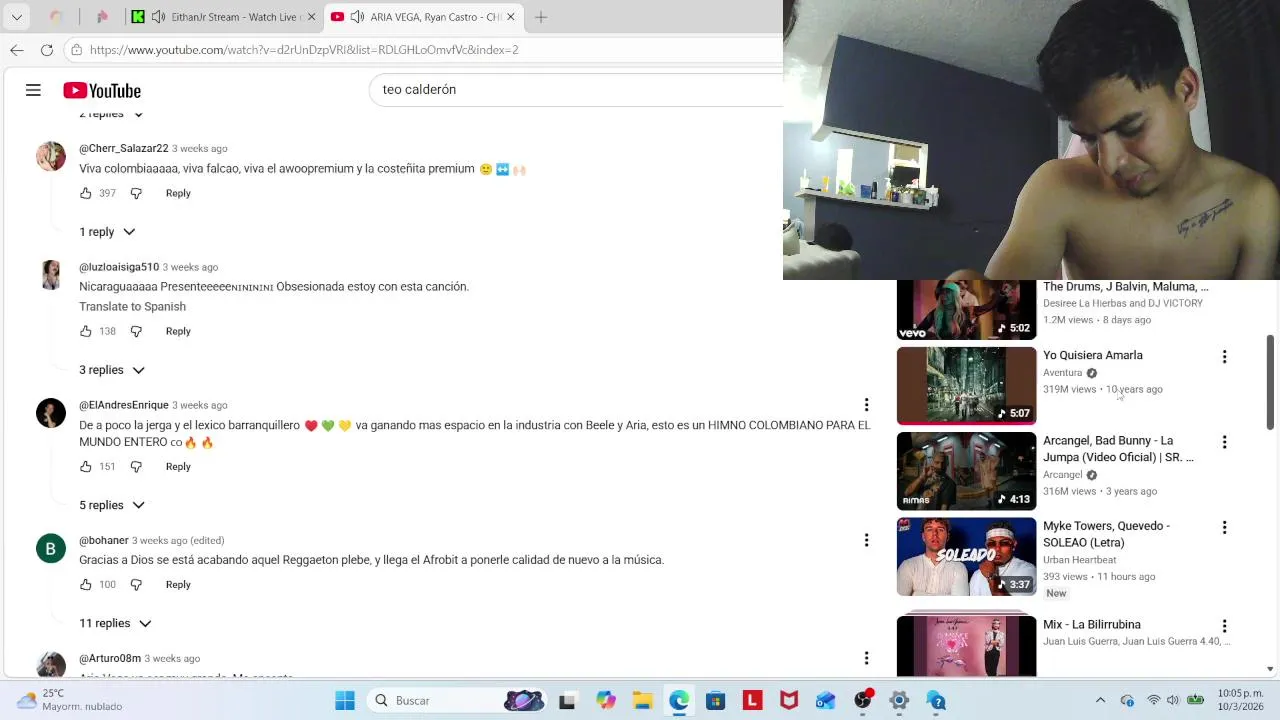Show hidden system tray icons
The width and height of the screenshot is (1280, 720).
[x=1100, y=700]
